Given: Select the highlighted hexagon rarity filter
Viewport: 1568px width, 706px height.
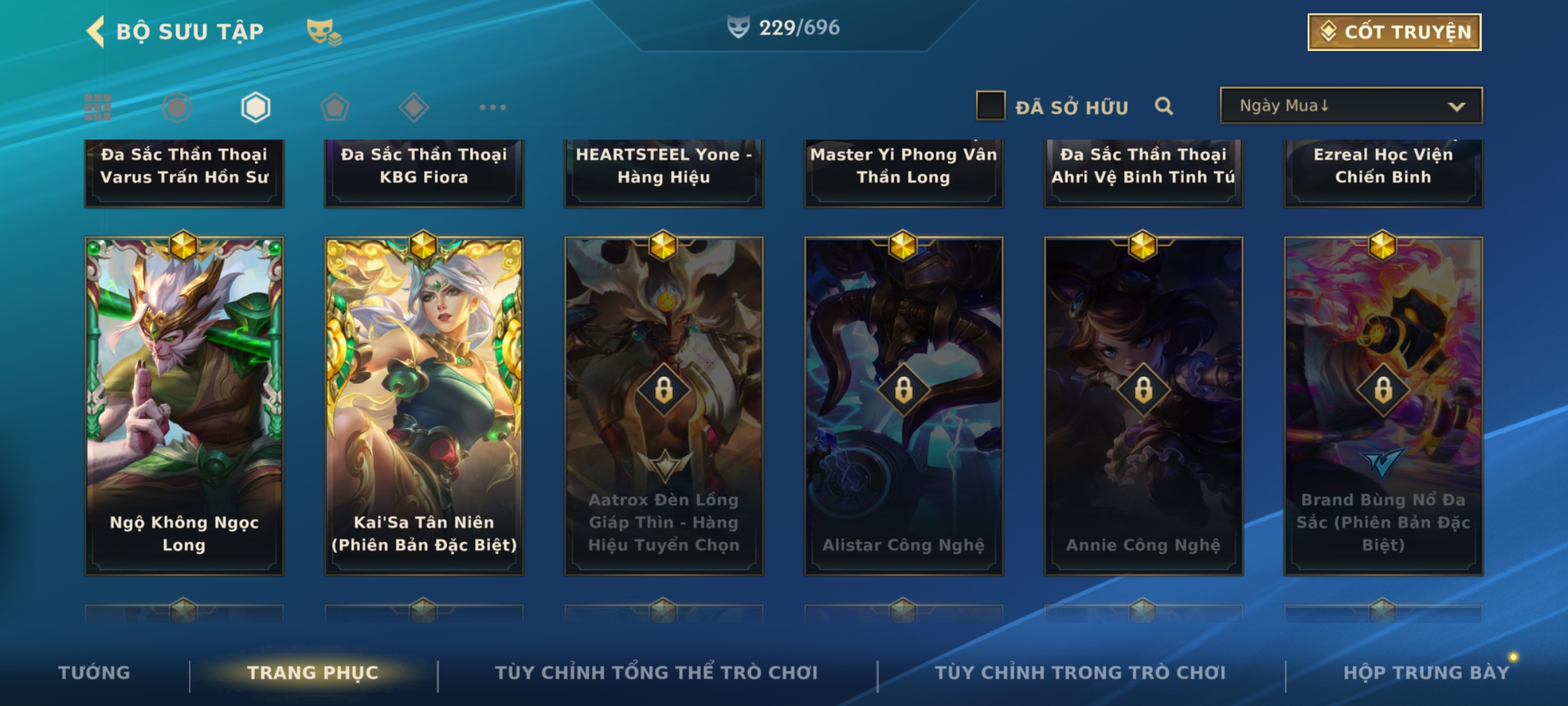Looking at the screenshot, I should [255, 107].
